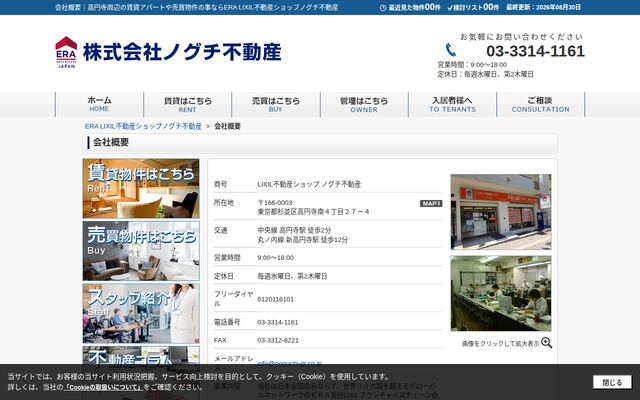Image resolution: width=640 pixels, height=400 pixels.
Task: Enlarge the storefront exterior photo
Action: (x=501, y=212)
